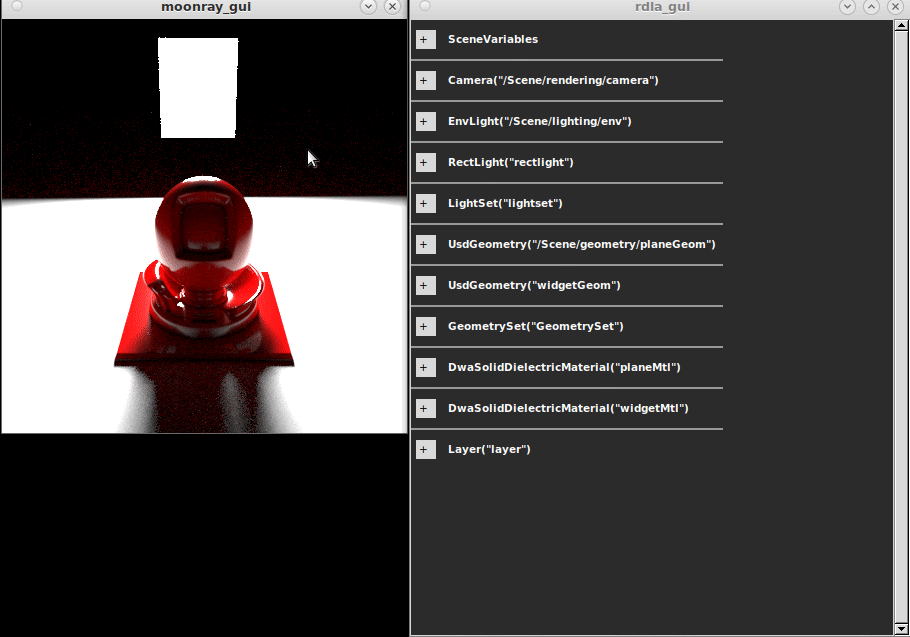Expand the UsdGeometry("widgetGeom") section
This screenshot has width=910, height=637.
(425, 285)
